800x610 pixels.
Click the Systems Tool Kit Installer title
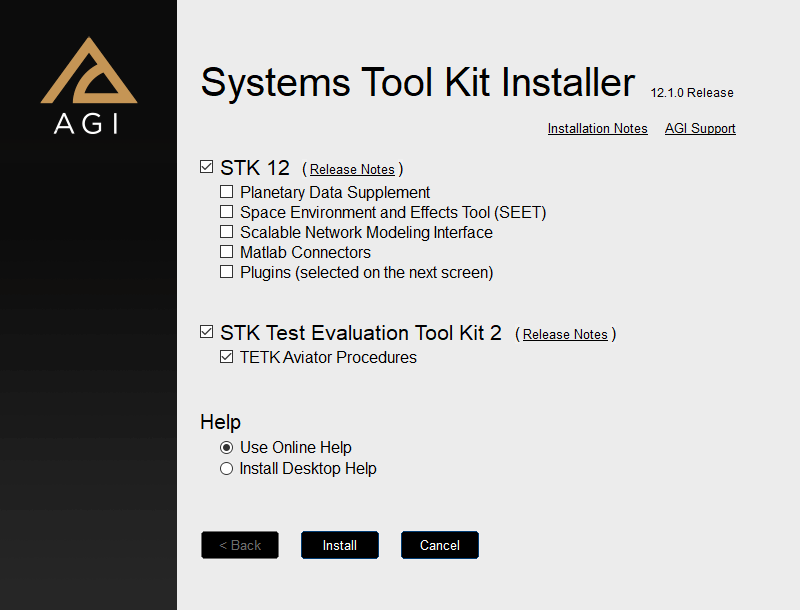pyautogui.click(x=417, y=82)
